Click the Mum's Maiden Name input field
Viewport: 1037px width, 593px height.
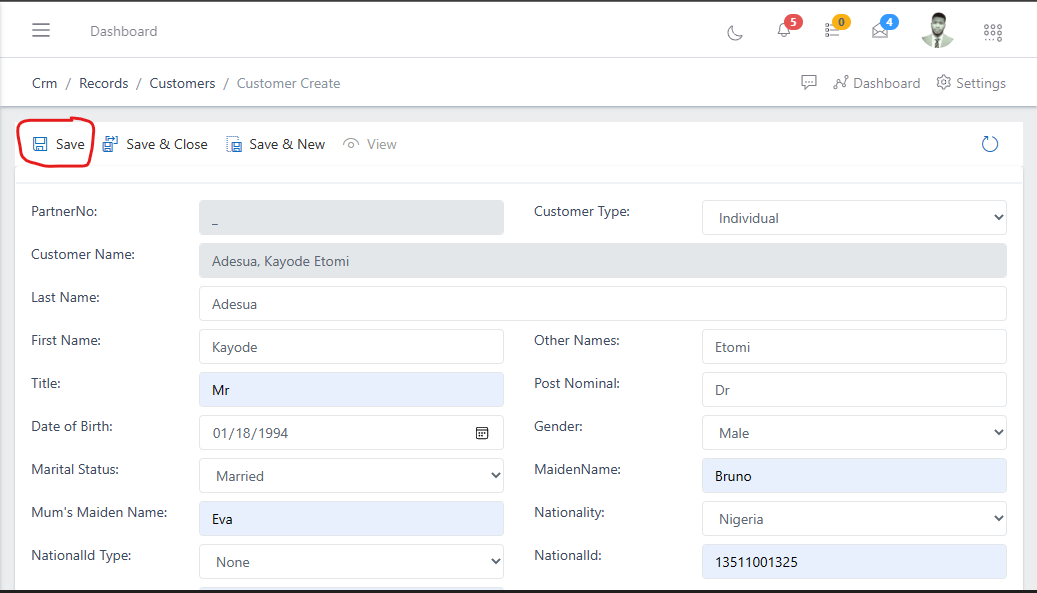[351, 518]
